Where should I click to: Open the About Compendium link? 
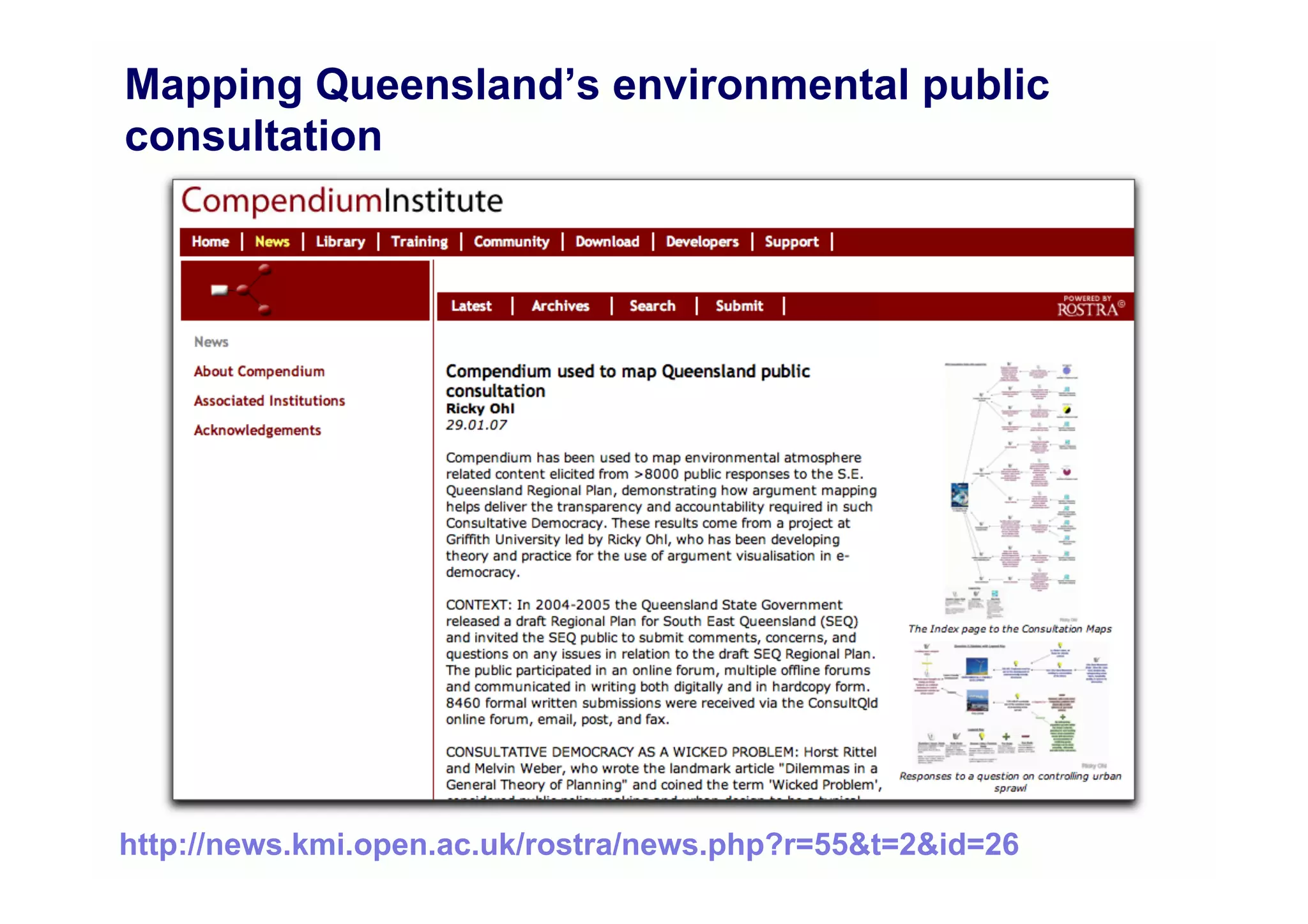click(x=259, y=372)
